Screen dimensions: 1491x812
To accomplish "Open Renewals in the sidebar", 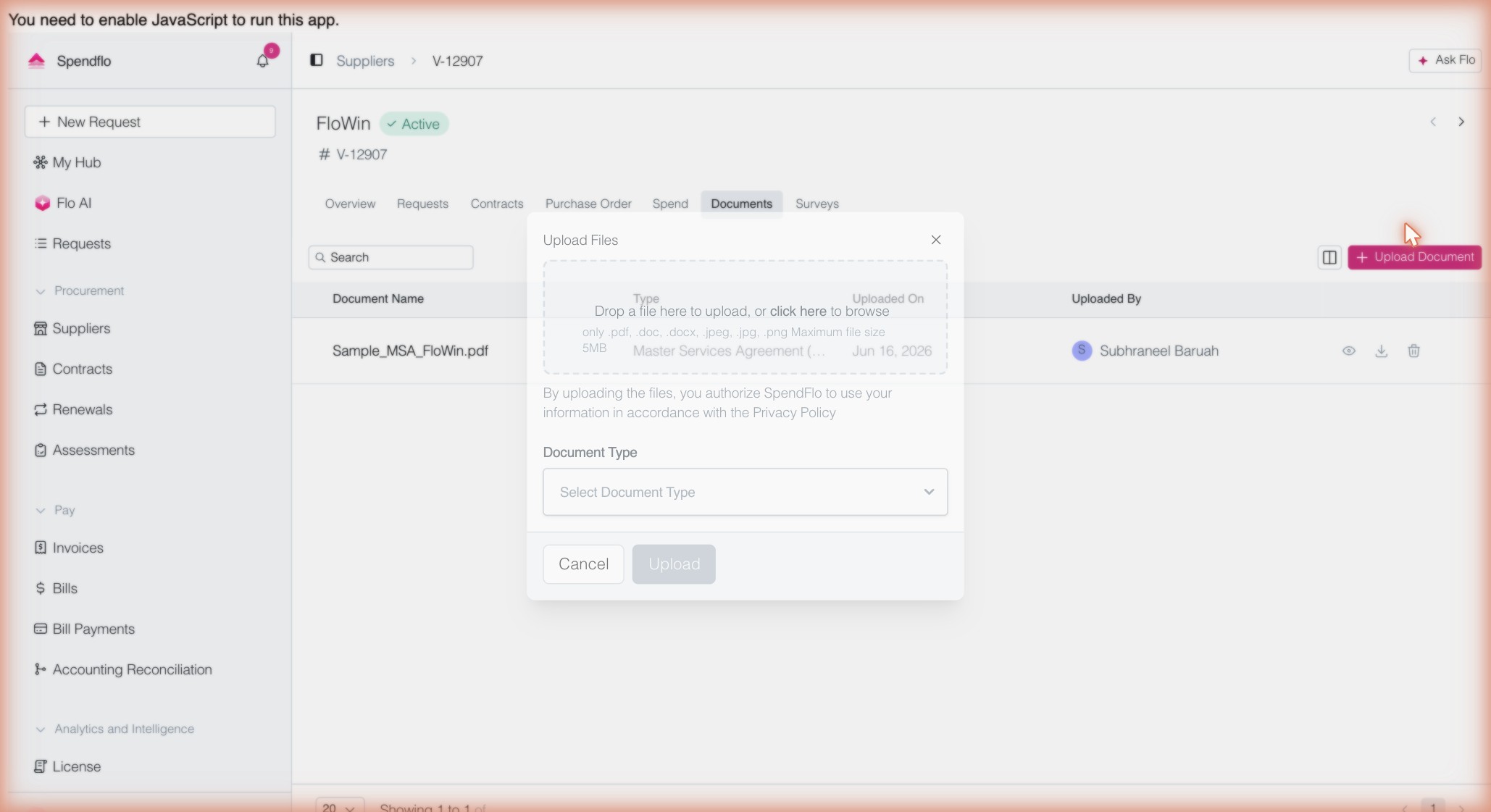I will (x=73, y=409).
